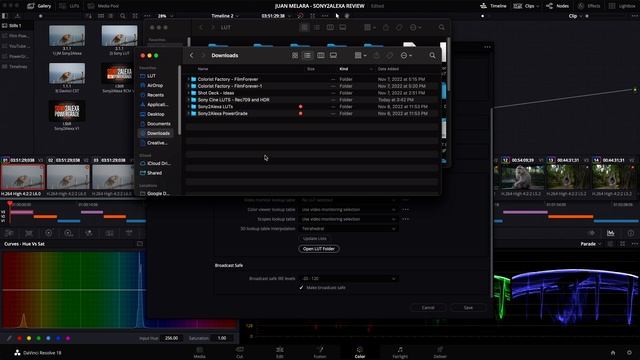Image resolution: width=640 pixels, height=360 pixels.
Task: Open the Keyframes icon left of scopes icon
Action: [591, 233]
